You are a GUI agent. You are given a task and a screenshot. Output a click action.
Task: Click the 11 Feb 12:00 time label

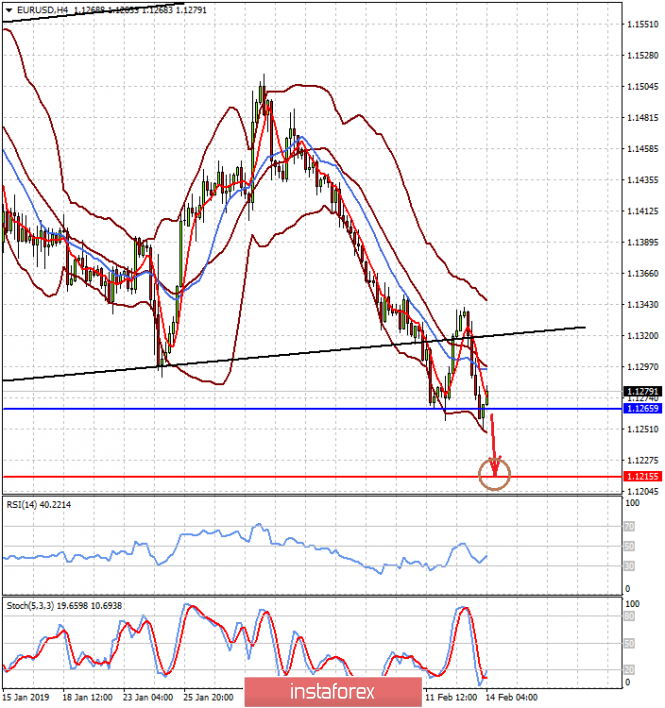(448, 696)
